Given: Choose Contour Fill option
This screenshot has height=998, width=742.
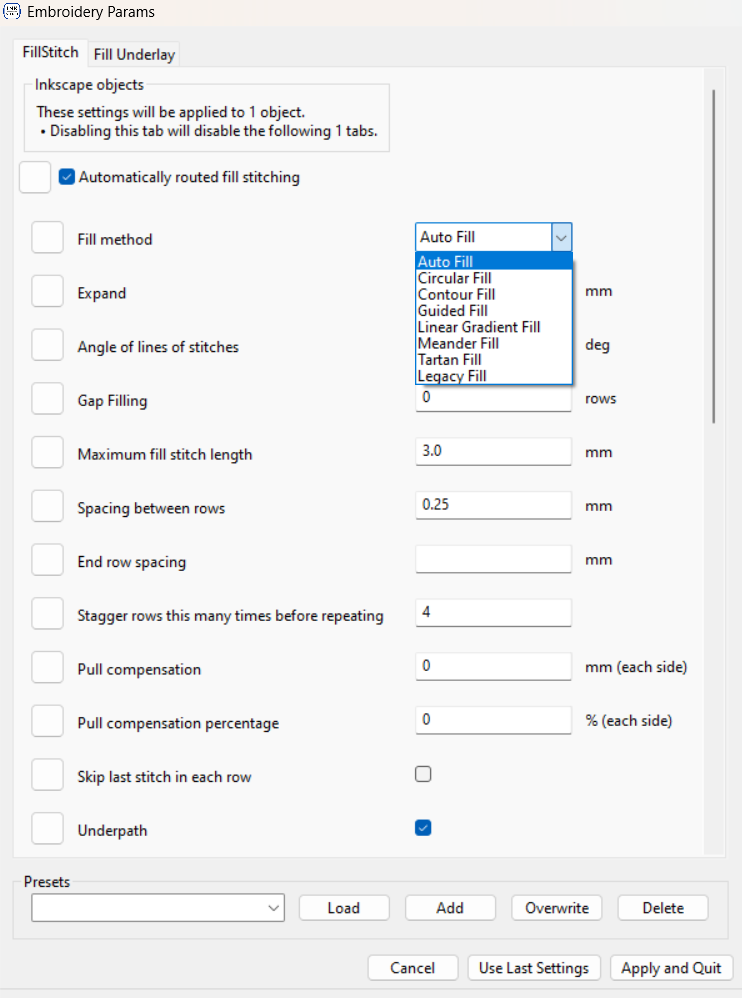Looking at the screenshot, I should (494, 295).
